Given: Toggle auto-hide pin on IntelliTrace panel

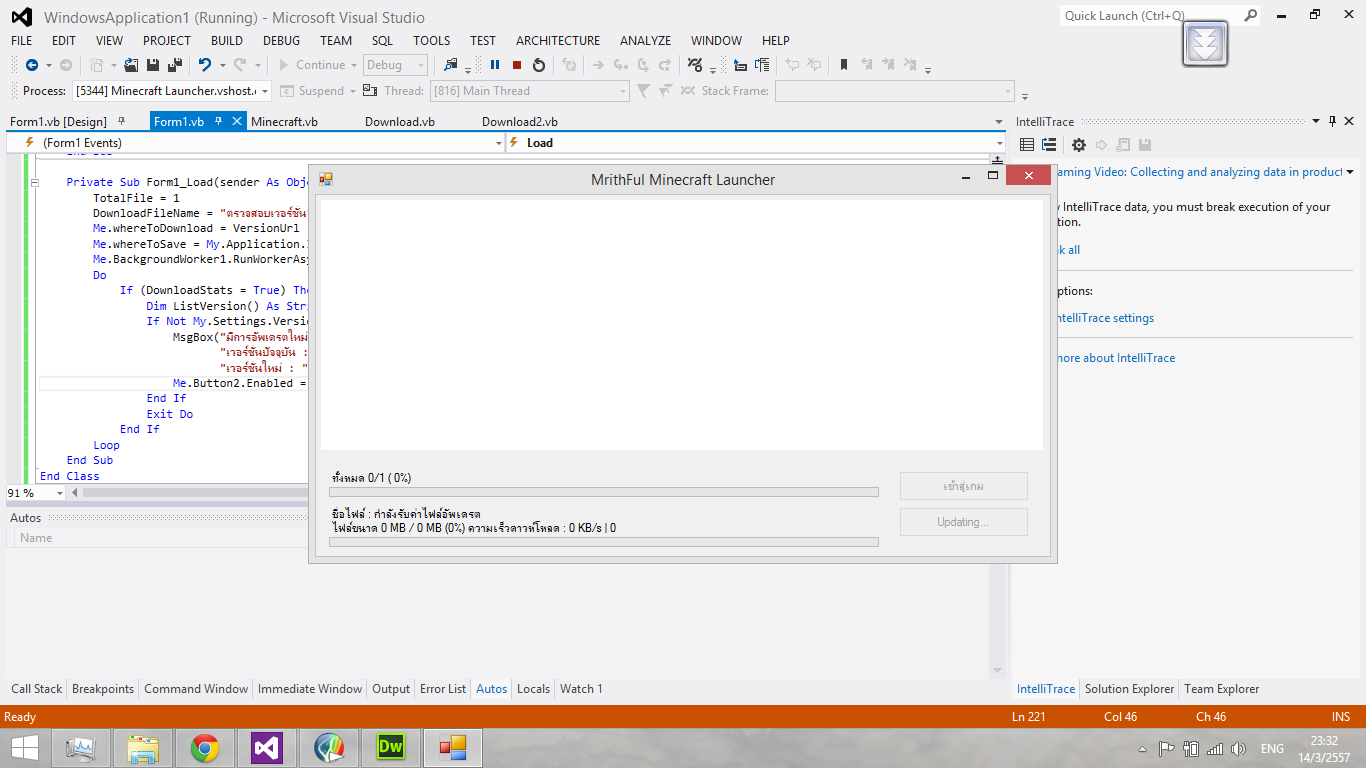Looking at the screenshot, I should (x=1332, y=121).
